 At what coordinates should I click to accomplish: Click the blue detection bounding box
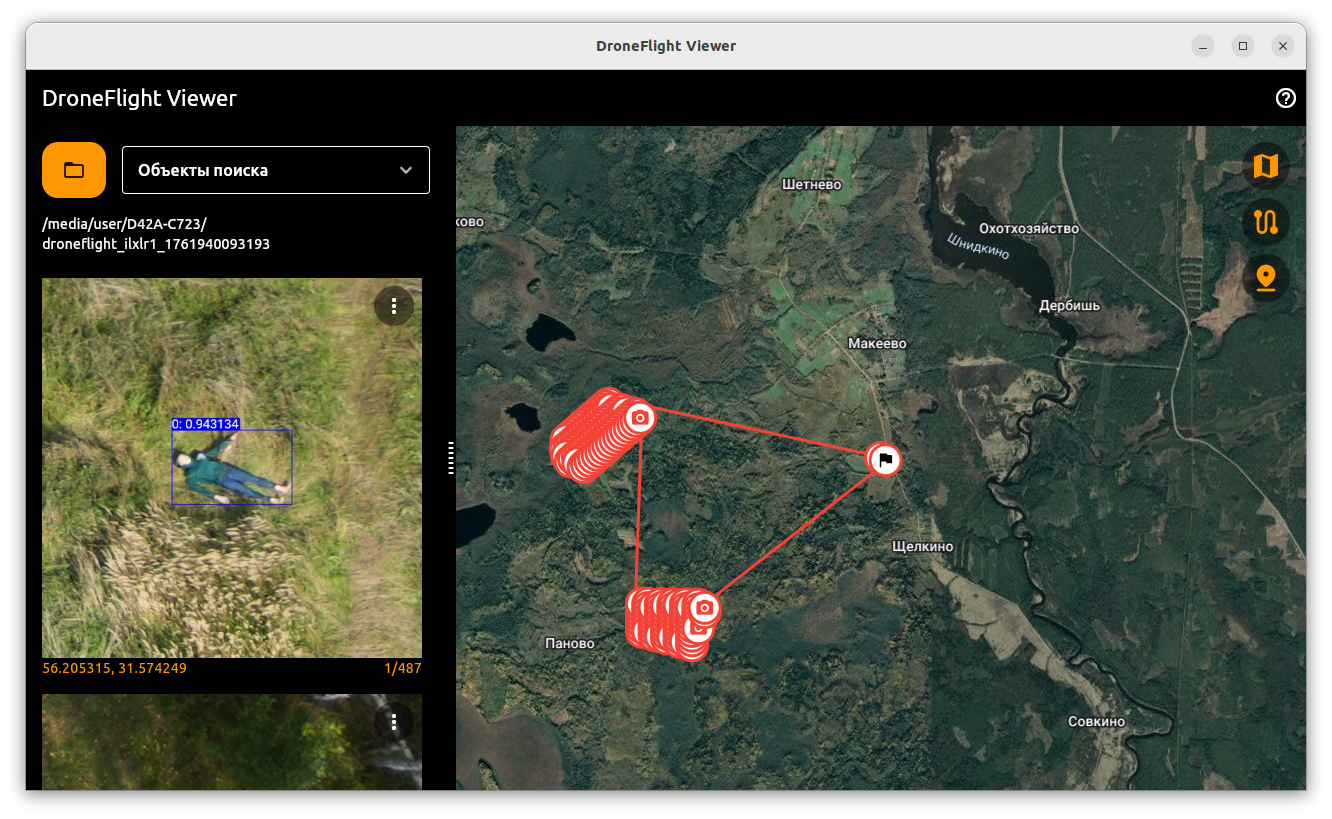tap(232, 467)
